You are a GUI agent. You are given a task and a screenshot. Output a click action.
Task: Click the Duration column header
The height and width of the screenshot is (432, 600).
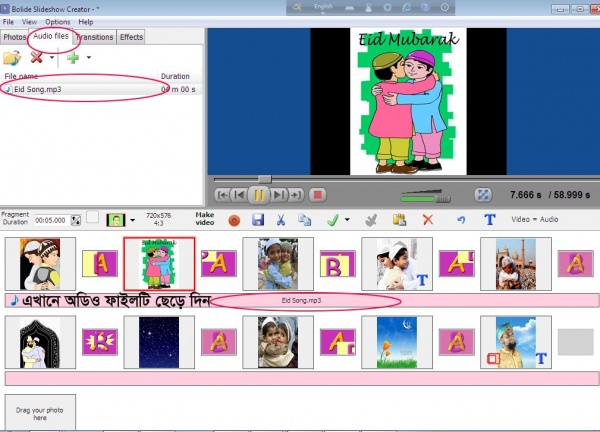[x=175, y=76]
